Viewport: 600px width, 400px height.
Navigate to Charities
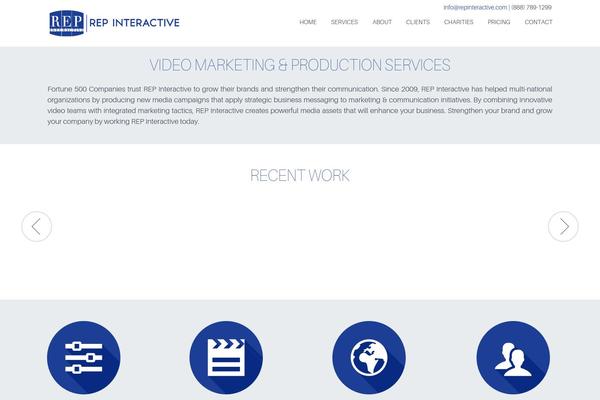pyautogui.click(x=458, y=22)
